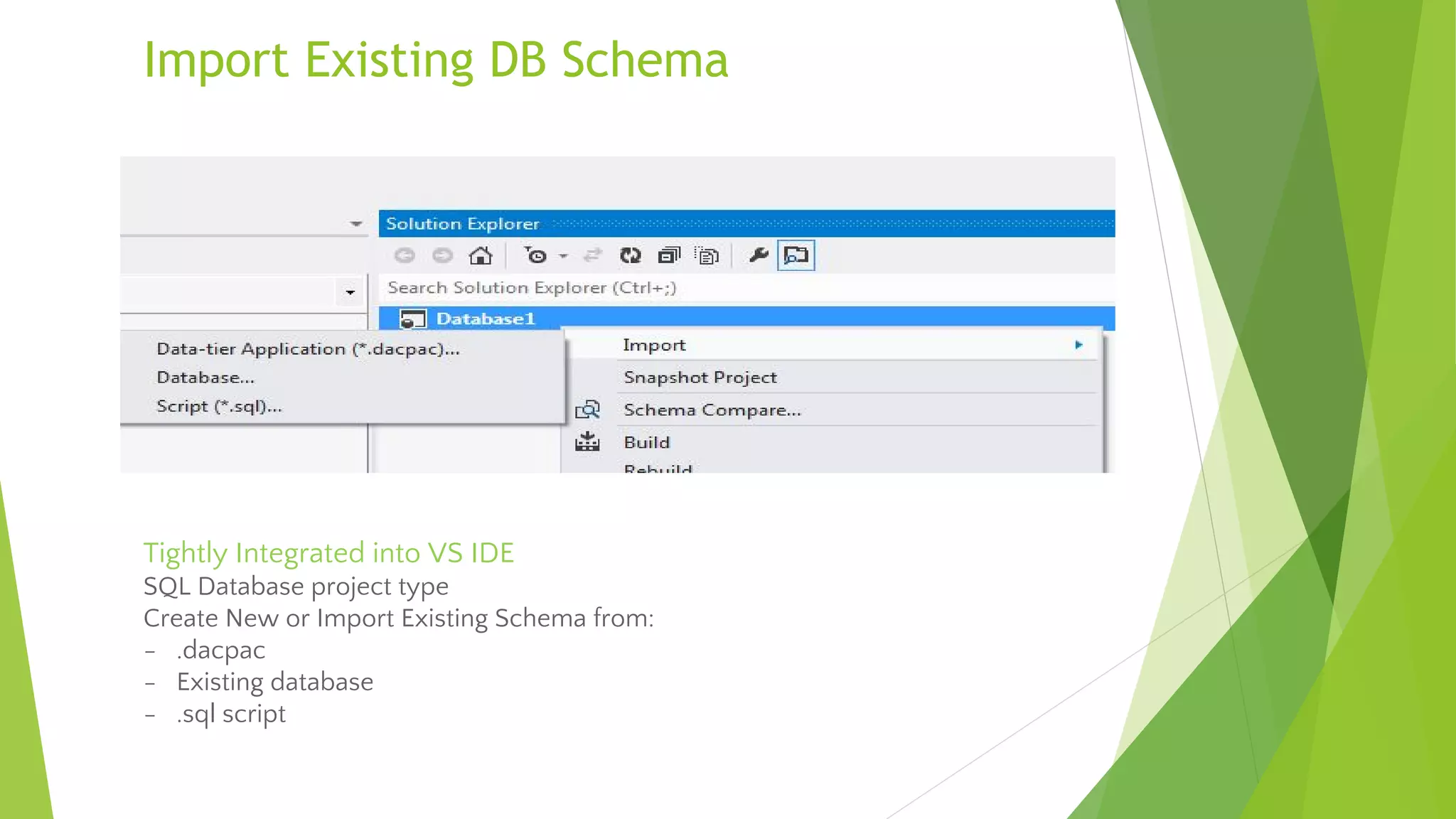Toggle the Preview Selected Items button

(796, 255)
